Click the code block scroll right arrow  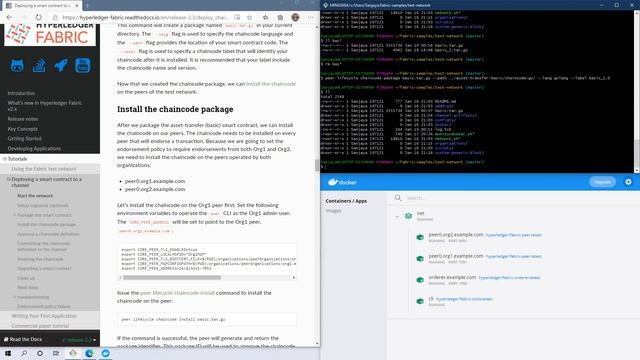pos(293,278)
